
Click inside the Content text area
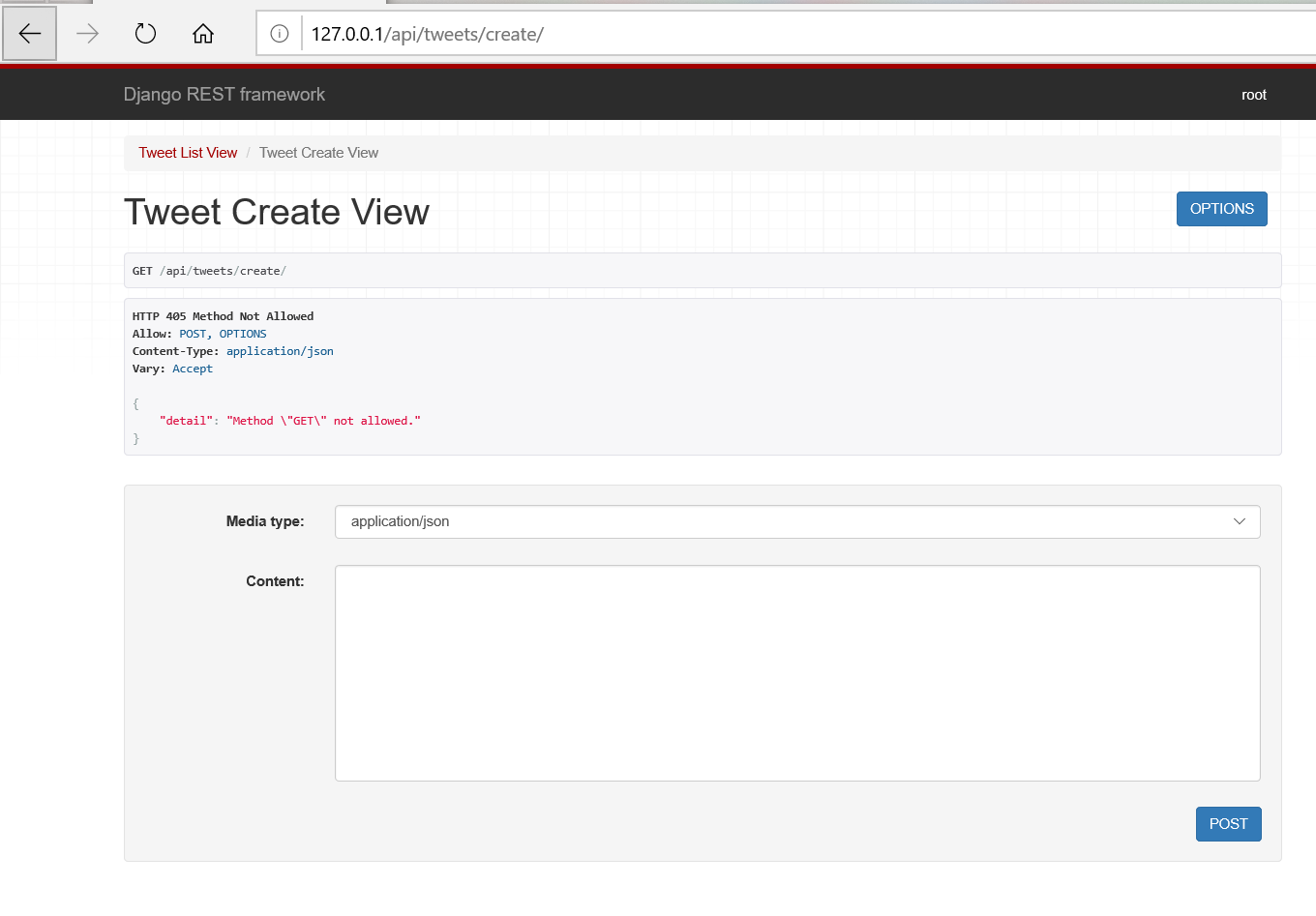797,673
